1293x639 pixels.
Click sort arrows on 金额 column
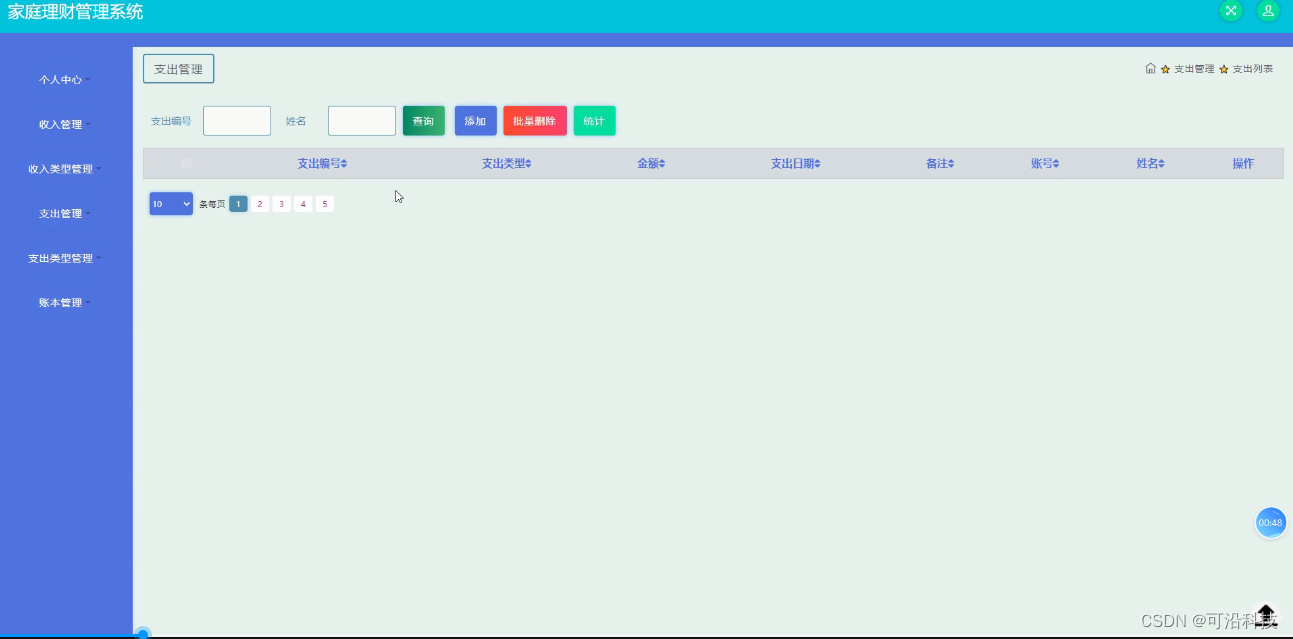tap(662, 164)
